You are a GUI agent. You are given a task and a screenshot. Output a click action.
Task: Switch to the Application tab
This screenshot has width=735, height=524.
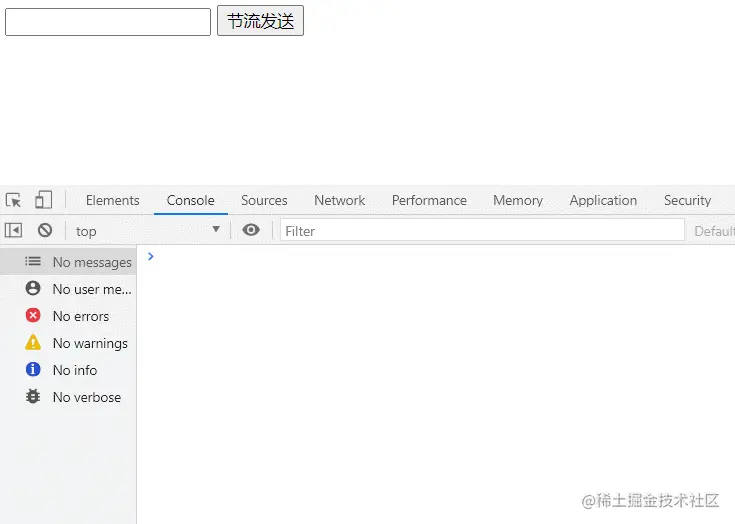click(x=603, y=200)
